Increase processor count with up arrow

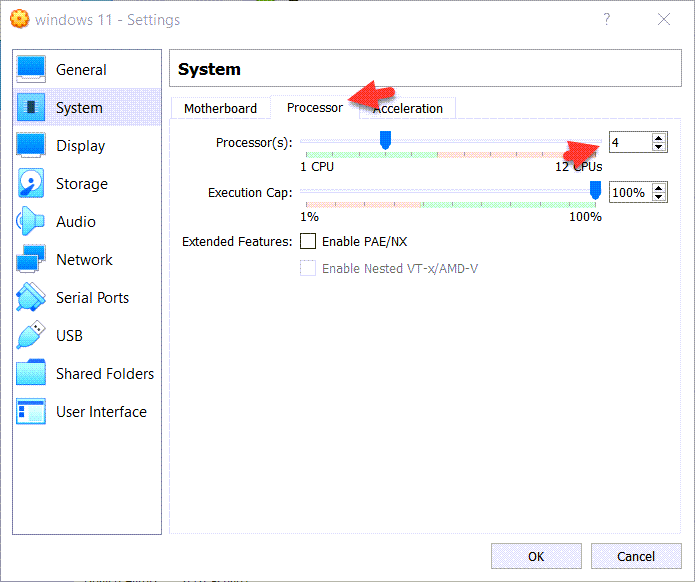(658, 138)
